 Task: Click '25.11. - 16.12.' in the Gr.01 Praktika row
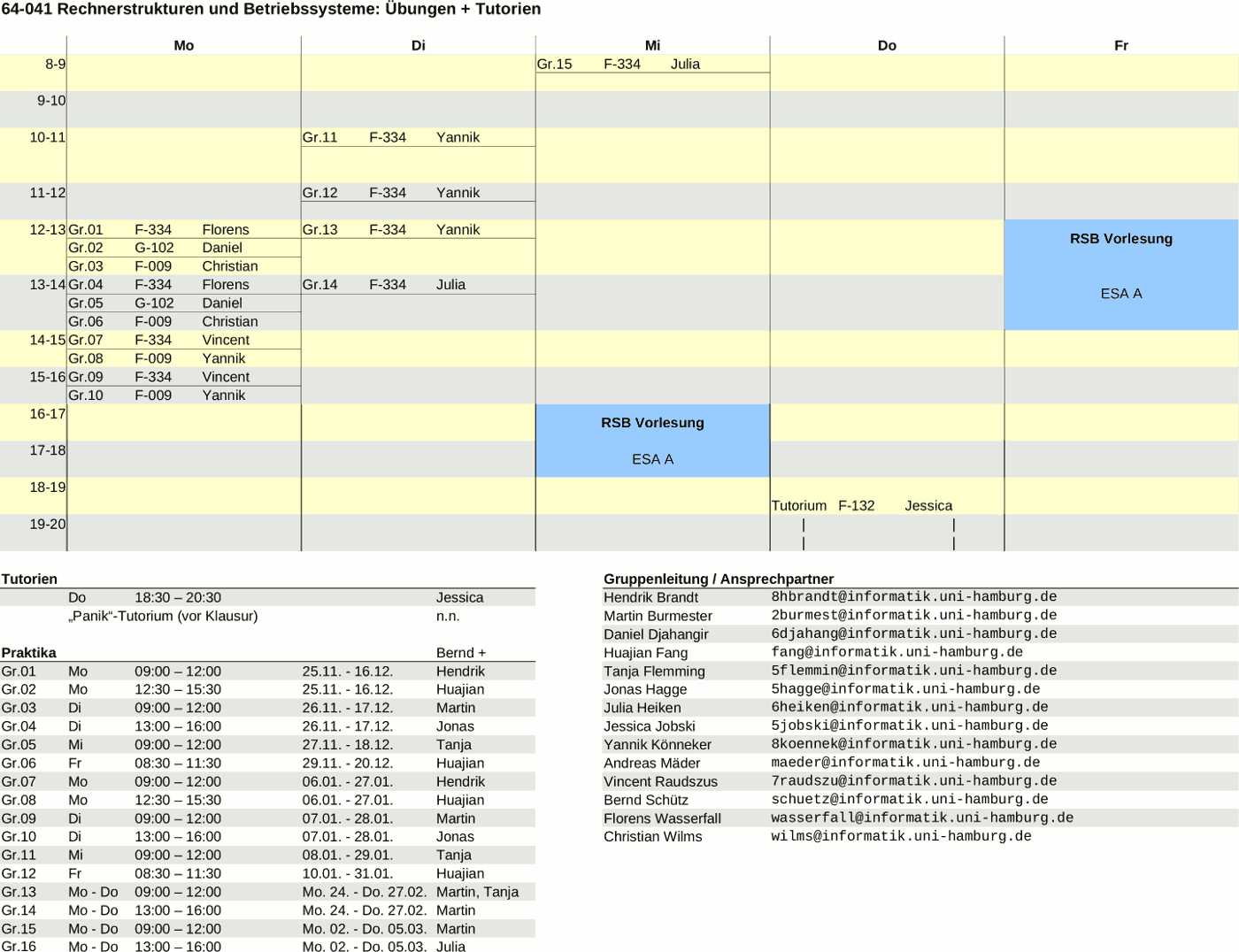point(348,672)
